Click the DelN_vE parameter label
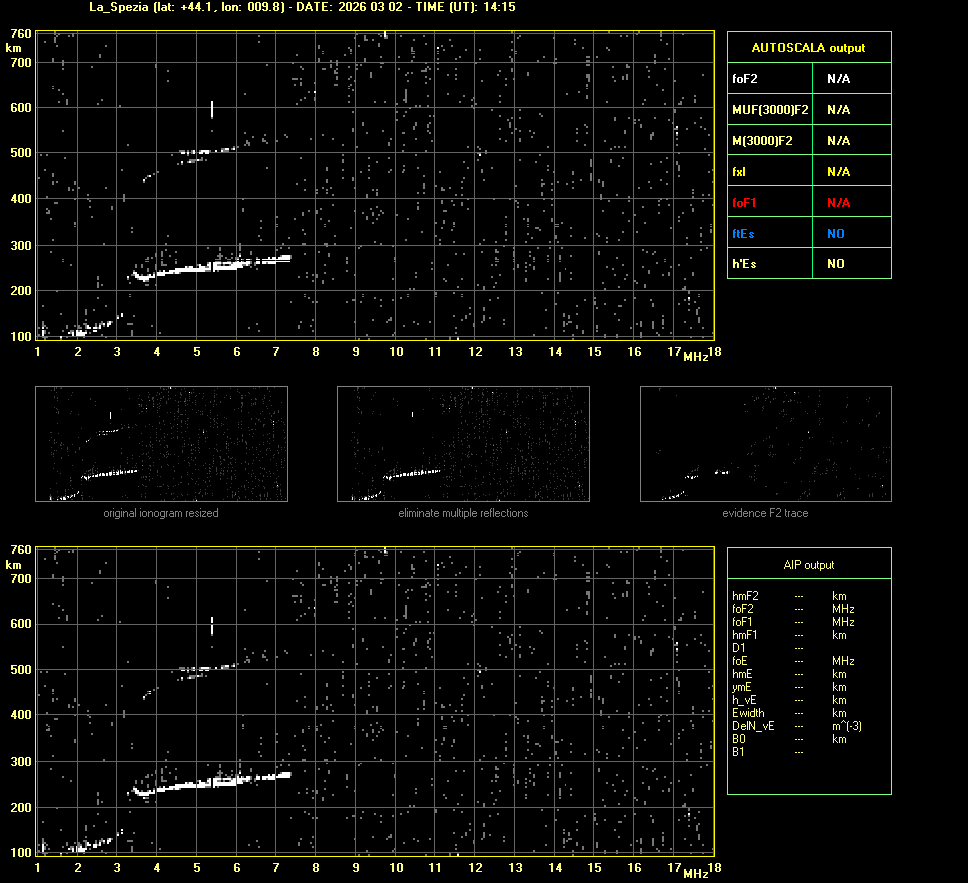 pos(752,726)
